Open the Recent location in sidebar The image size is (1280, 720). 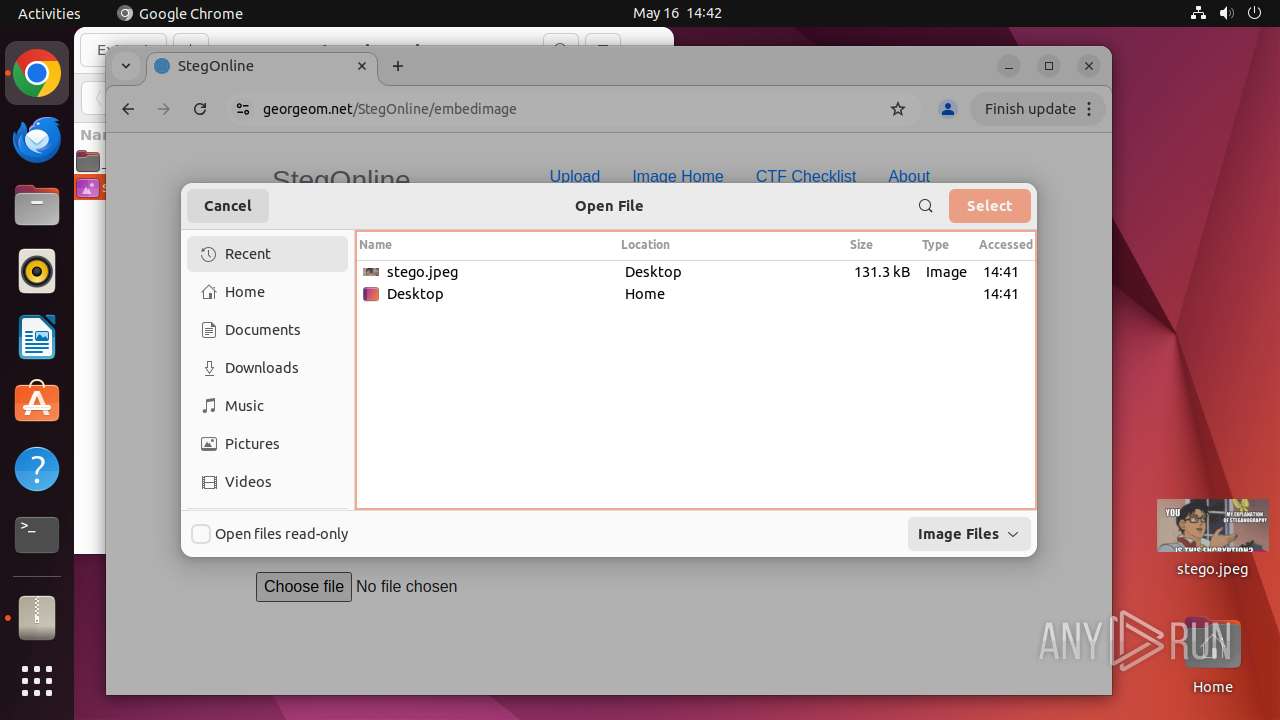pyautogui.click(x=268, y=254)
